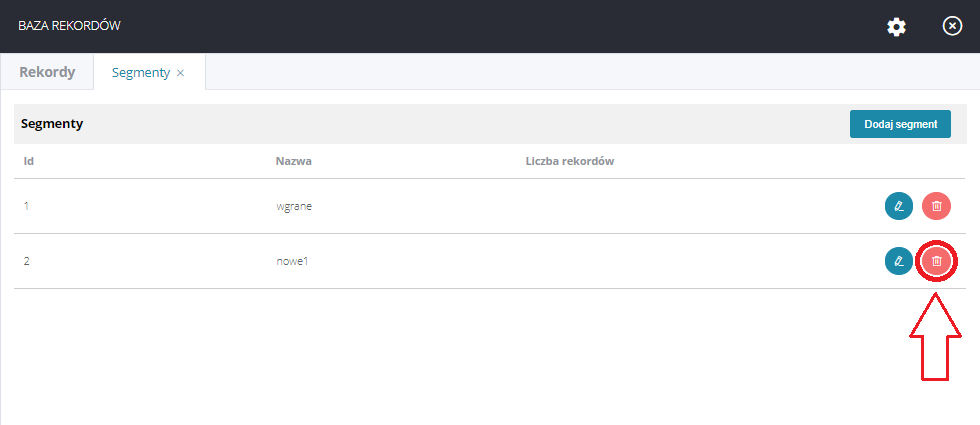
Task: Close the Segmenty tab with its x
Action: 180,73
